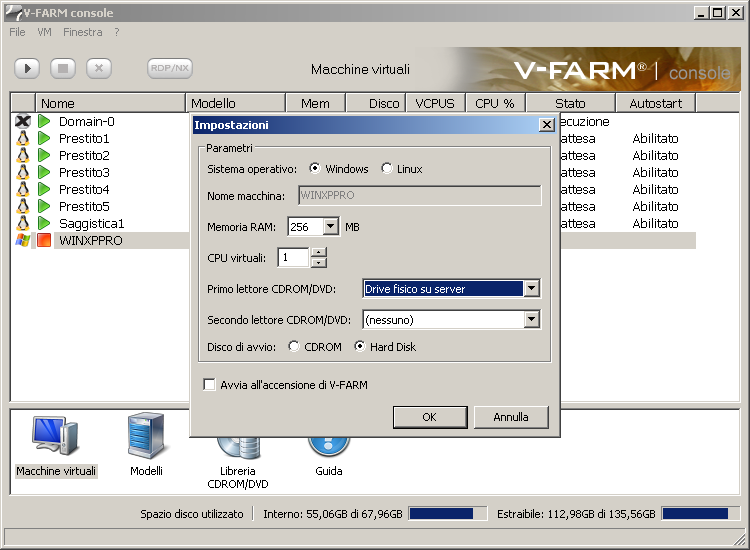
Task: Select Windows as operating system
Action: pyautogui.click(x=314, y=168)
